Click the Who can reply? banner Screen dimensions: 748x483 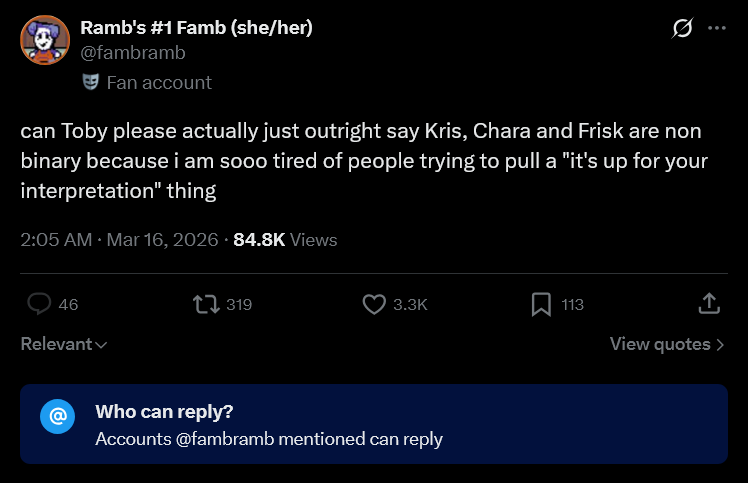click(x=374, y=424)
